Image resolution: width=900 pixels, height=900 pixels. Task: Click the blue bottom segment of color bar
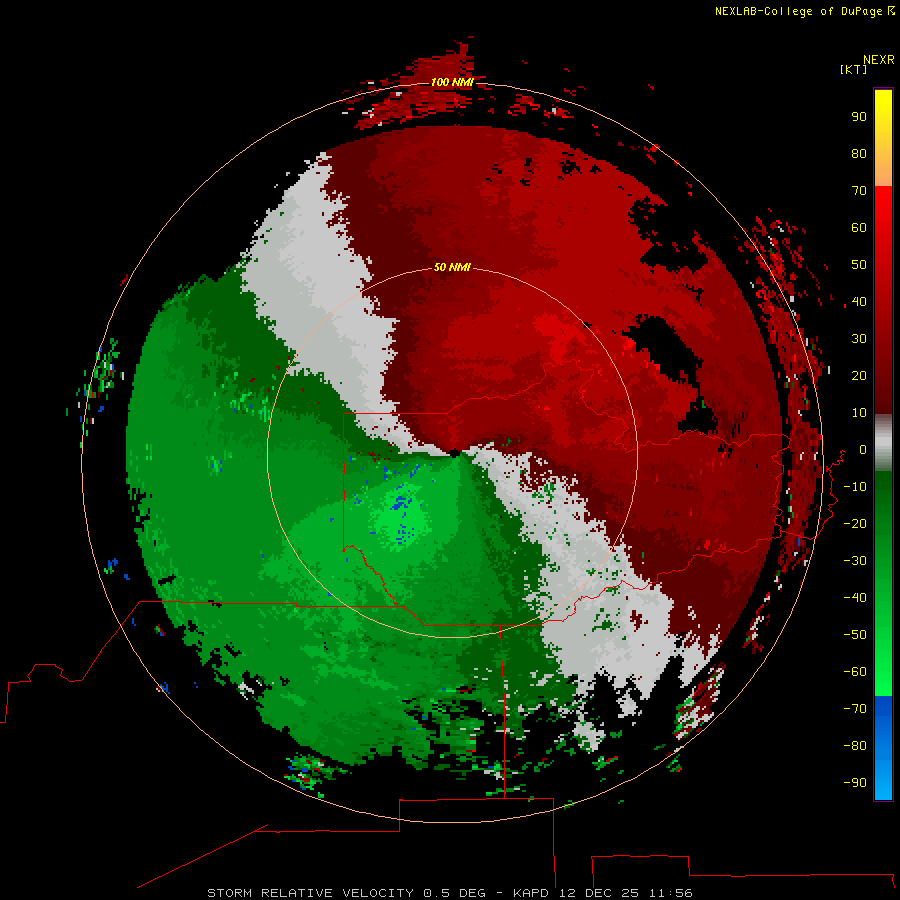[x=883, y=747]
